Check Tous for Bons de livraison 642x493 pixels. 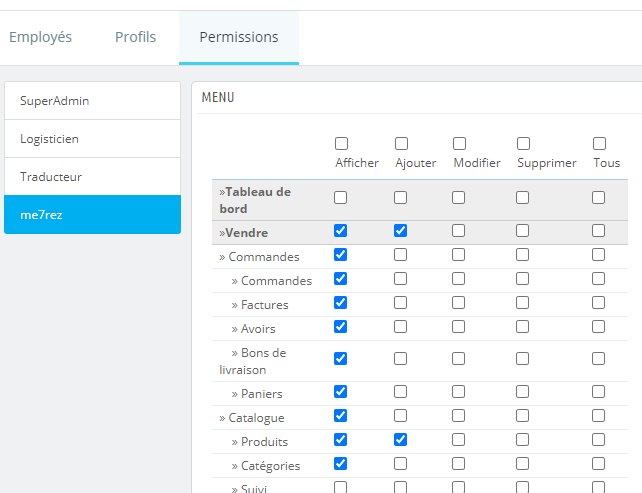pyautogui.click(x=599, y=359)
